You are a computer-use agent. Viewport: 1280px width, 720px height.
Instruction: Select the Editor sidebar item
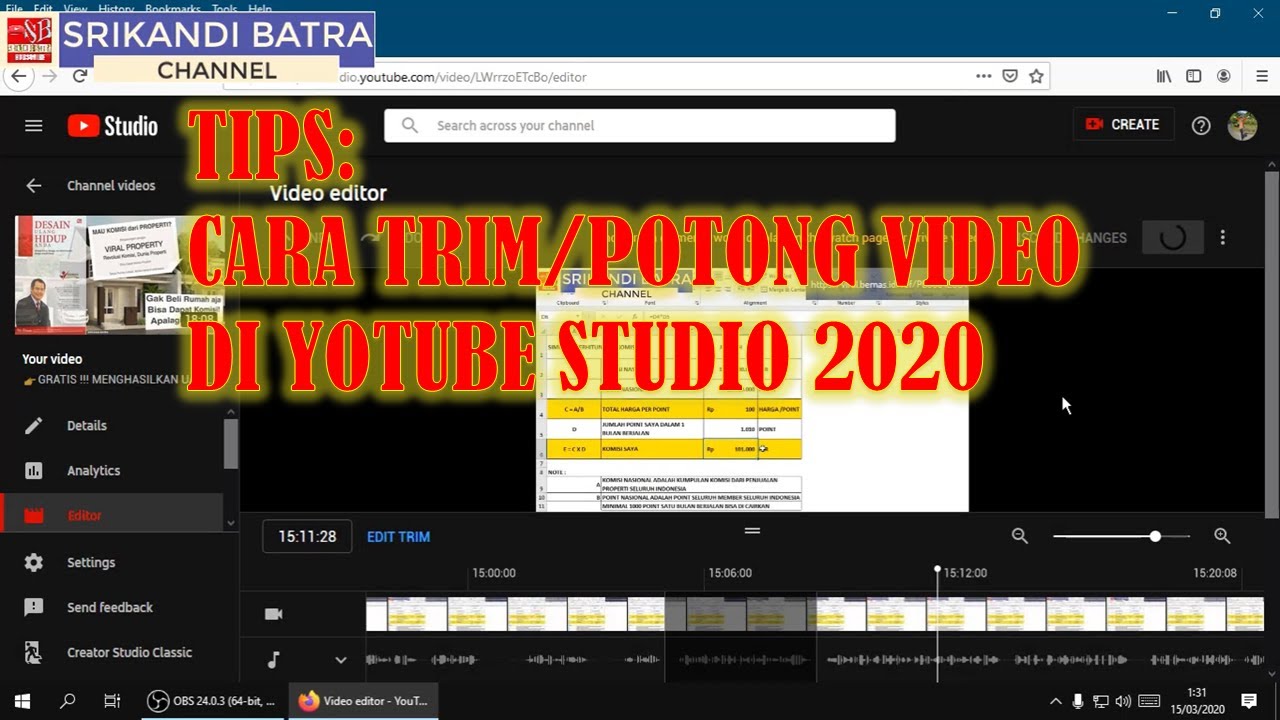[111, 515]
